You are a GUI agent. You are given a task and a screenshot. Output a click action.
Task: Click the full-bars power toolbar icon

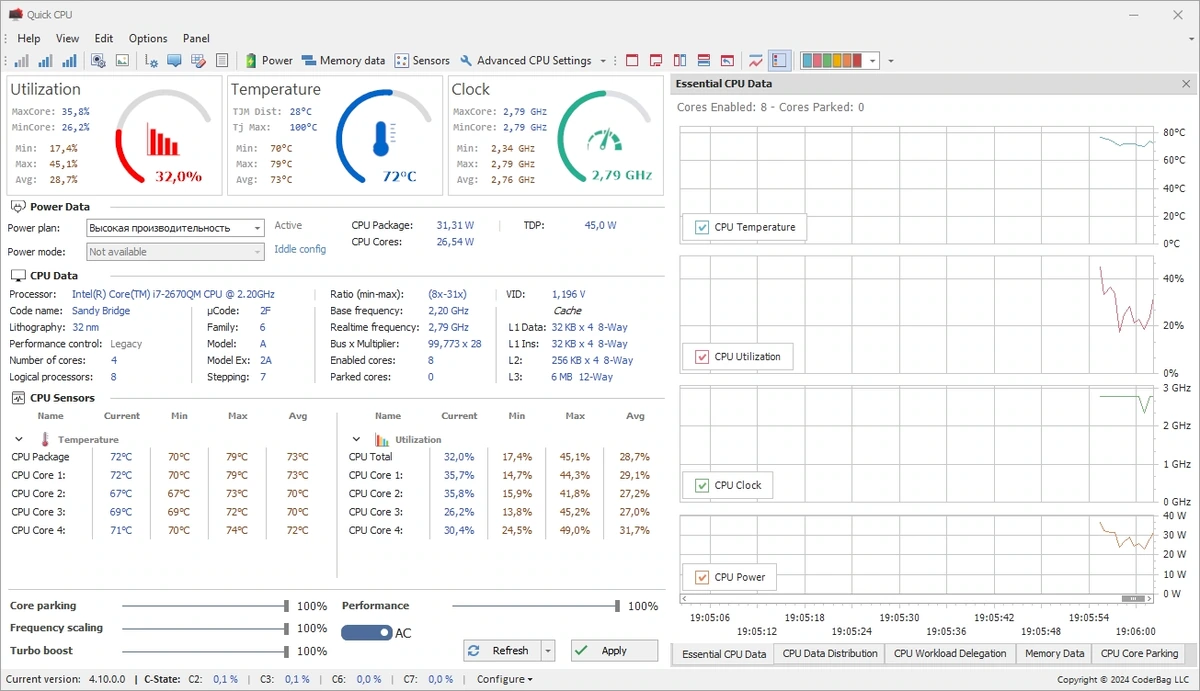tap(70, 61)
